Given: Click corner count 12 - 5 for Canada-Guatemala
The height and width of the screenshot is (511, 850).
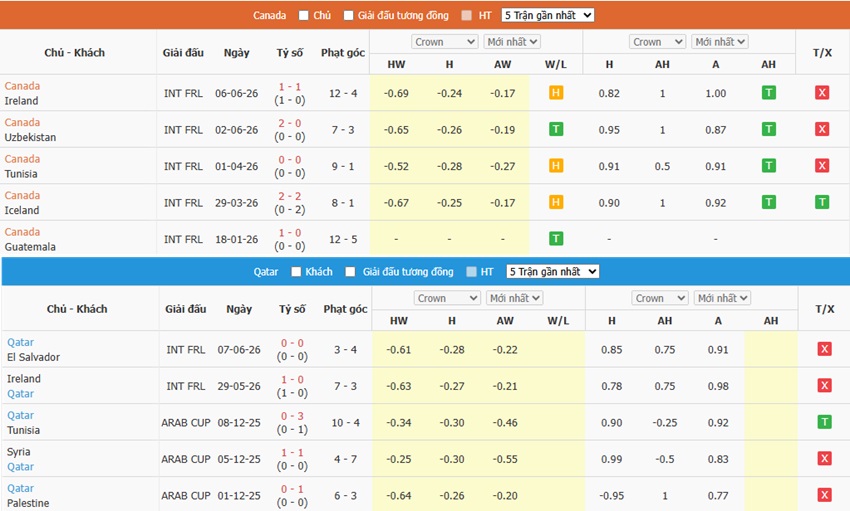Looking at the screenshot, I should (x=343, y=240).
